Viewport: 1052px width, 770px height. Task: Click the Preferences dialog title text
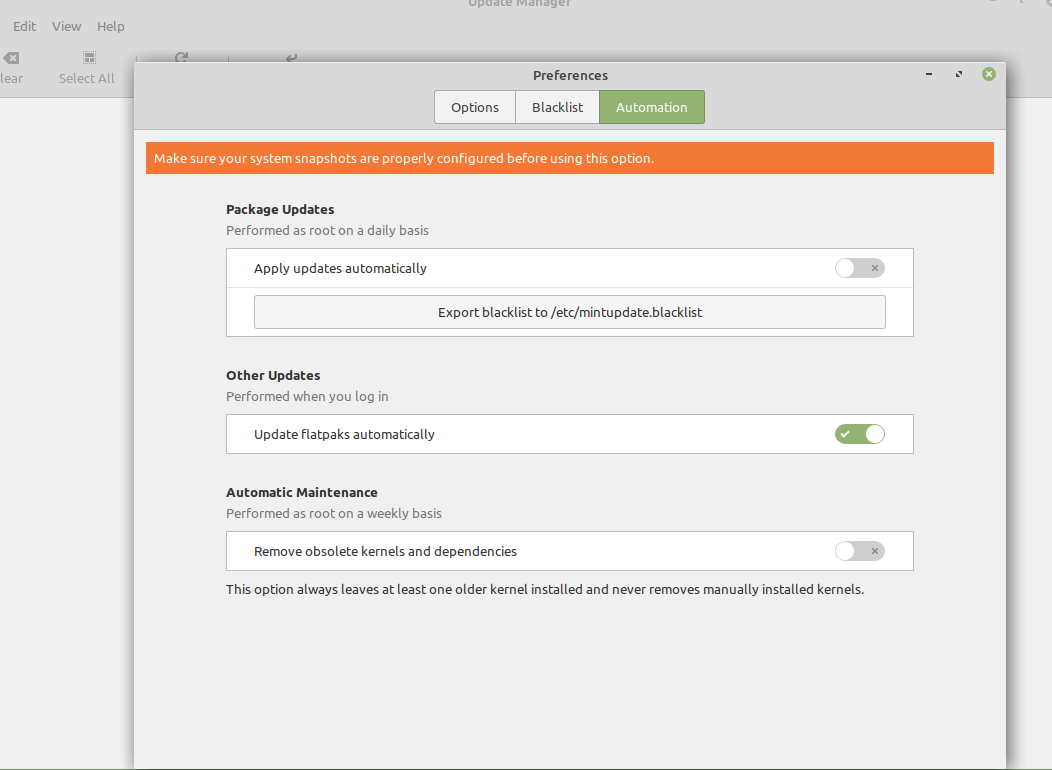click(570, 75)
